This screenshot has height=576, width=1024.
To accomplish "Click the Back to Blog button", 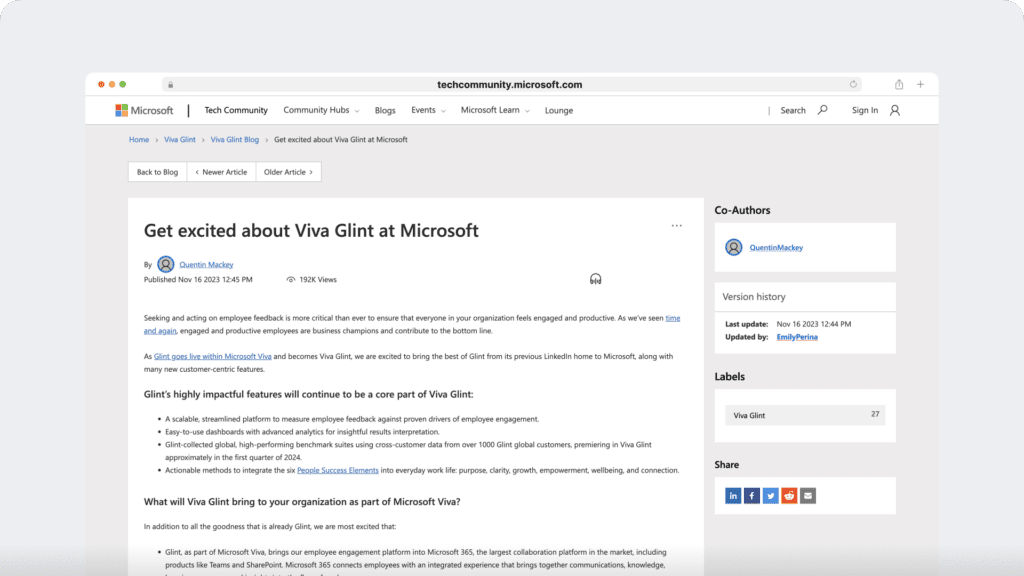I will (156, 171).
